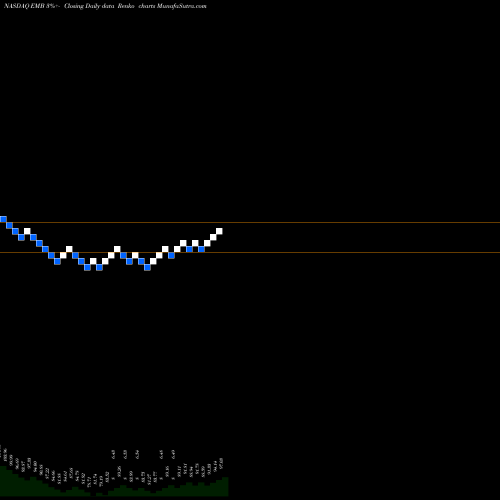The height and width of the screenshot is (500, 500).
Task: Click the MunafaSutra.com text in title
Action: [x=182, y=6]
